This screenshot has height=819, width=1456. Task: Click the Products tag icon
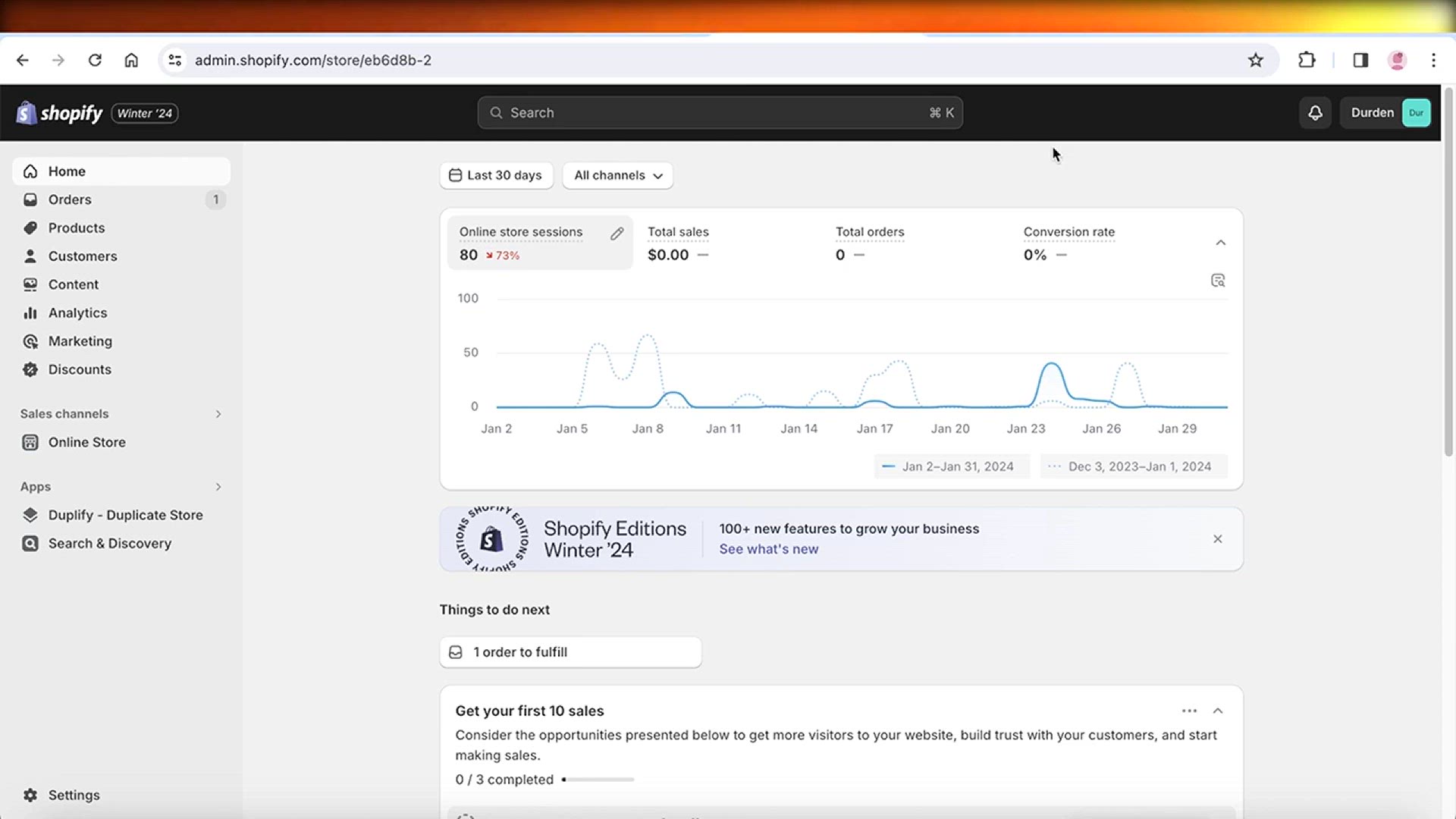tap(30, 228)
